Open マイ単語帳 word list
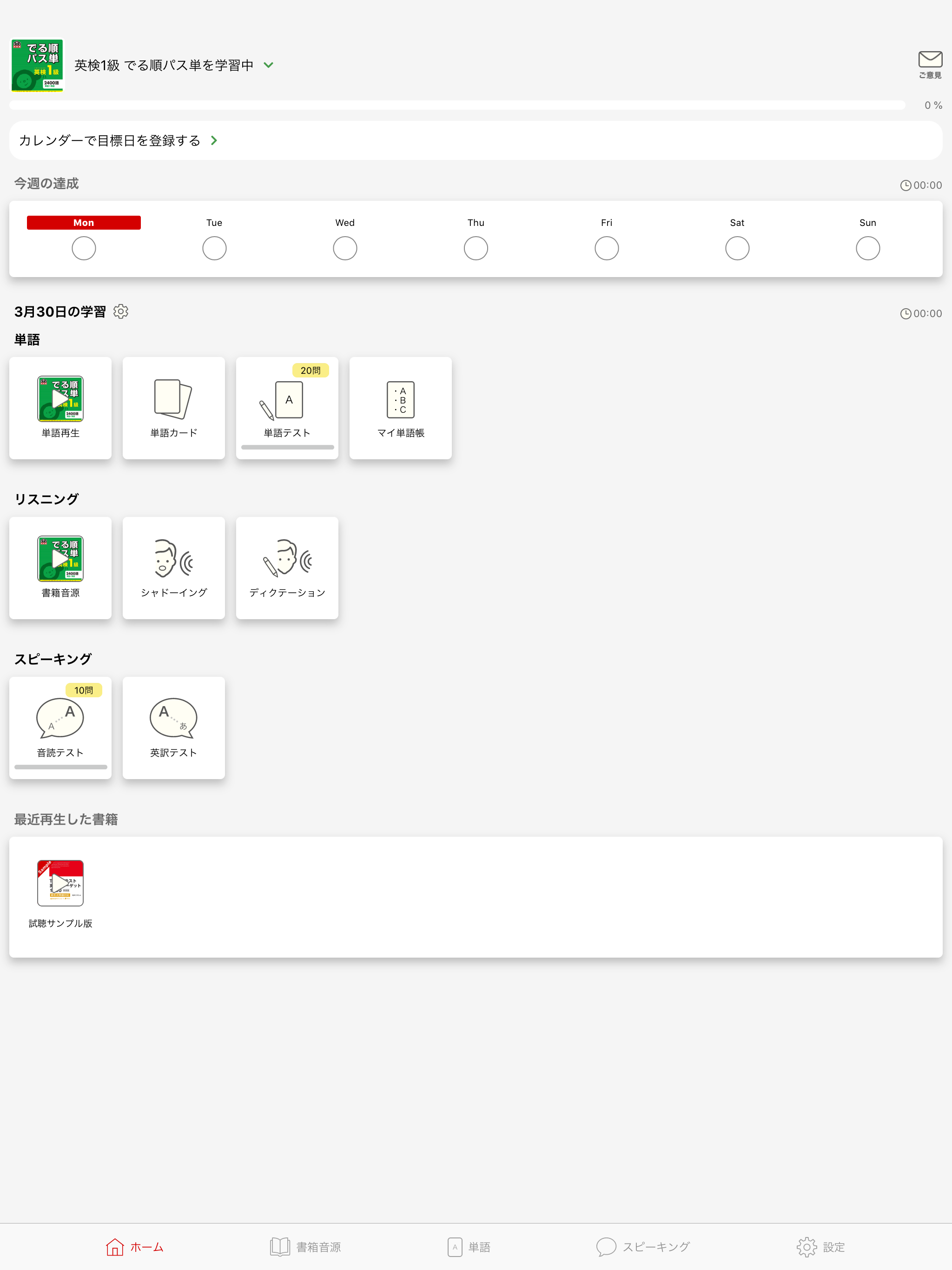This screenshot has height=1270, width=952. [400, 408]
